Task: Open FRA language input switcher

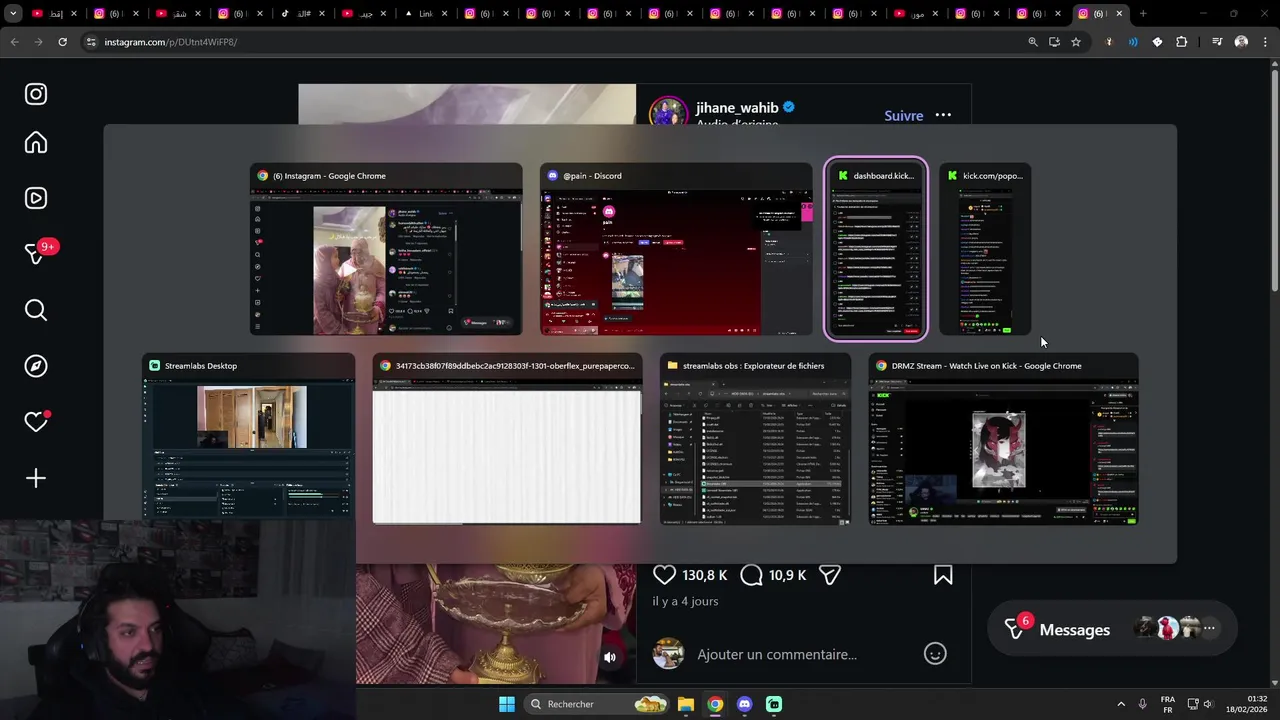Action: tap(1168, 704)
